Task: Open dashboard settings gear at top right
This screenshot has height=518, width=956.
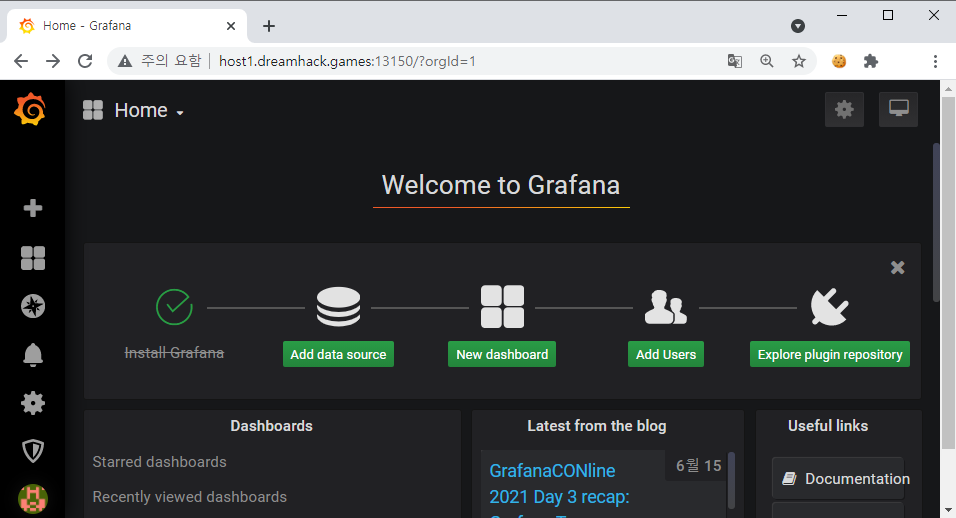Action: (x=844, y=110)
